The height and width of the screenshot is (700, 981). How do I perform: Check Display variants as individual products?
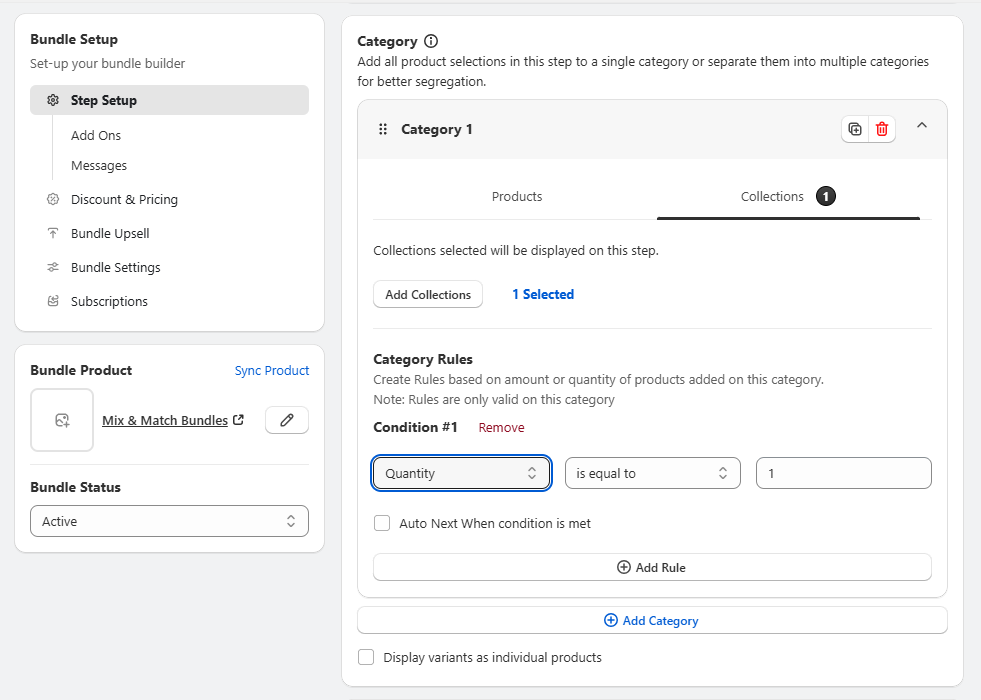(366, 657)
